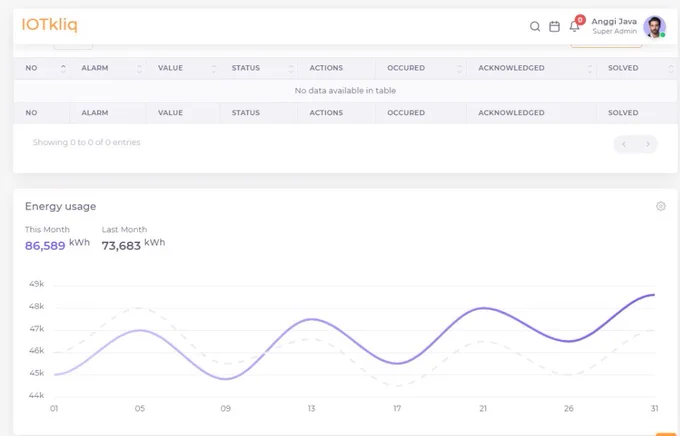The width and height of the screenshot is (680, 436).
Task: Open Energy usage settings gear
Action: tap(660, 206)
